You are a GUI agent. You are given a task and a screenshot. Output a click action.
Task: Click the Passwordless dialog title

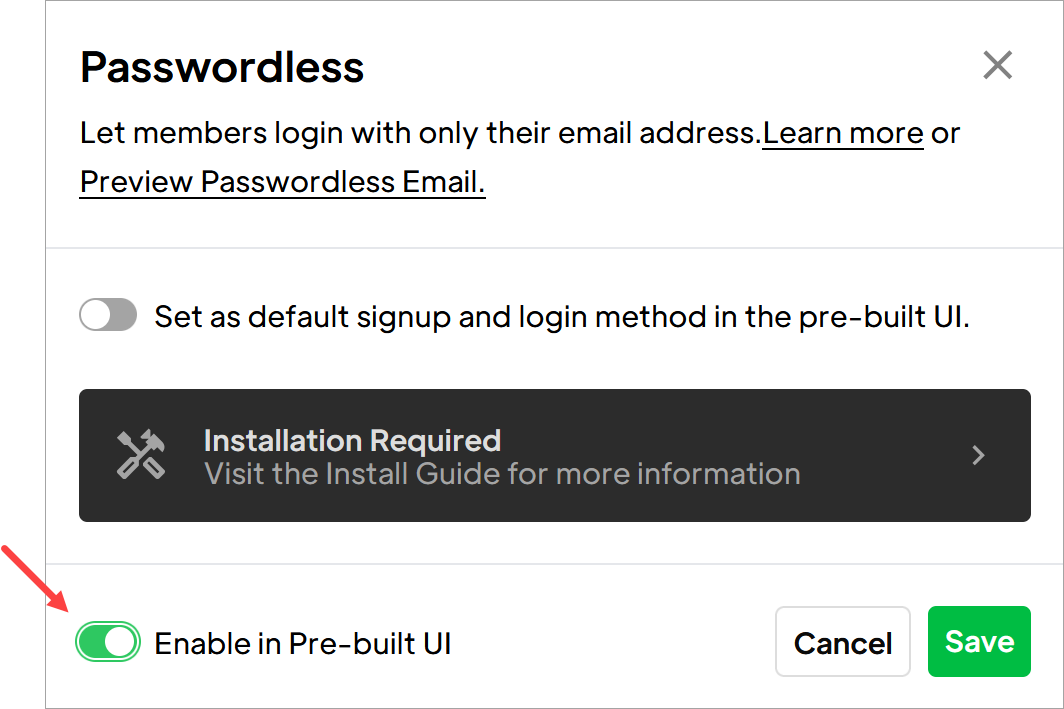pos(222,67)
